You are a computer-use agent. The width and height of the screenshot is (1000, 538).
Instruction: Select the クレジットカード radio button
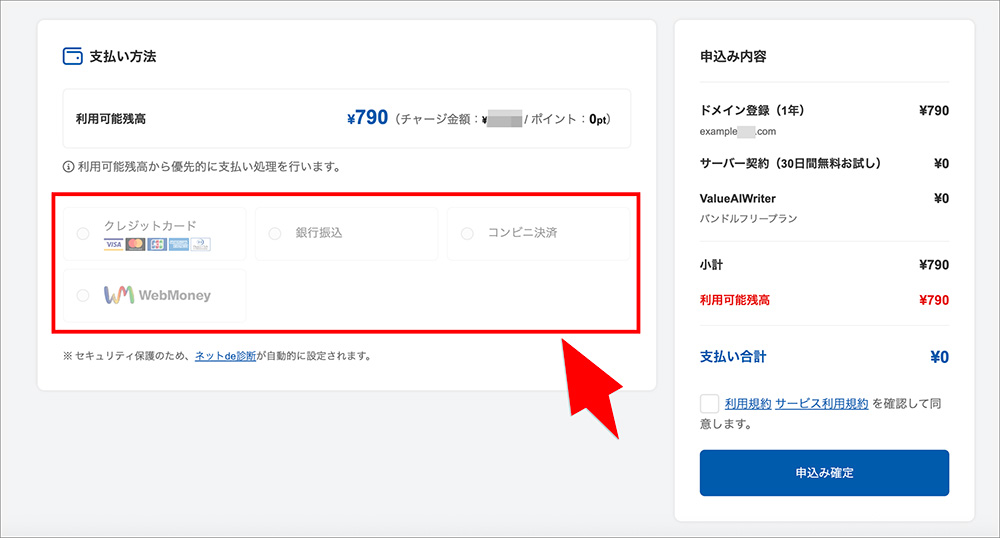pos(83,234)
